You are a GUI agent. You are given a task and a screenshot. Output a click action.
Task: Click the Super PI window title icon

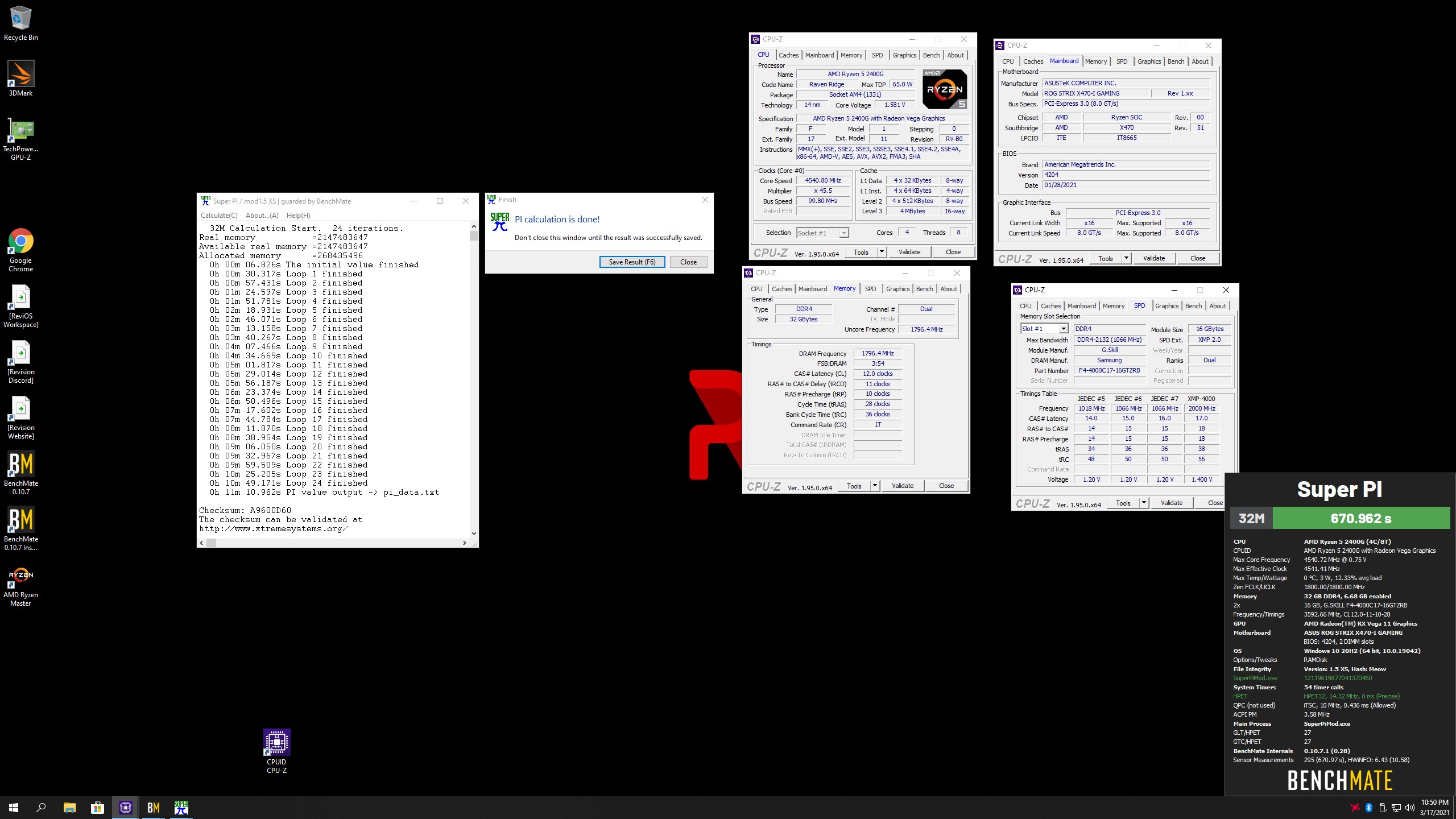[x=205, y=201]
